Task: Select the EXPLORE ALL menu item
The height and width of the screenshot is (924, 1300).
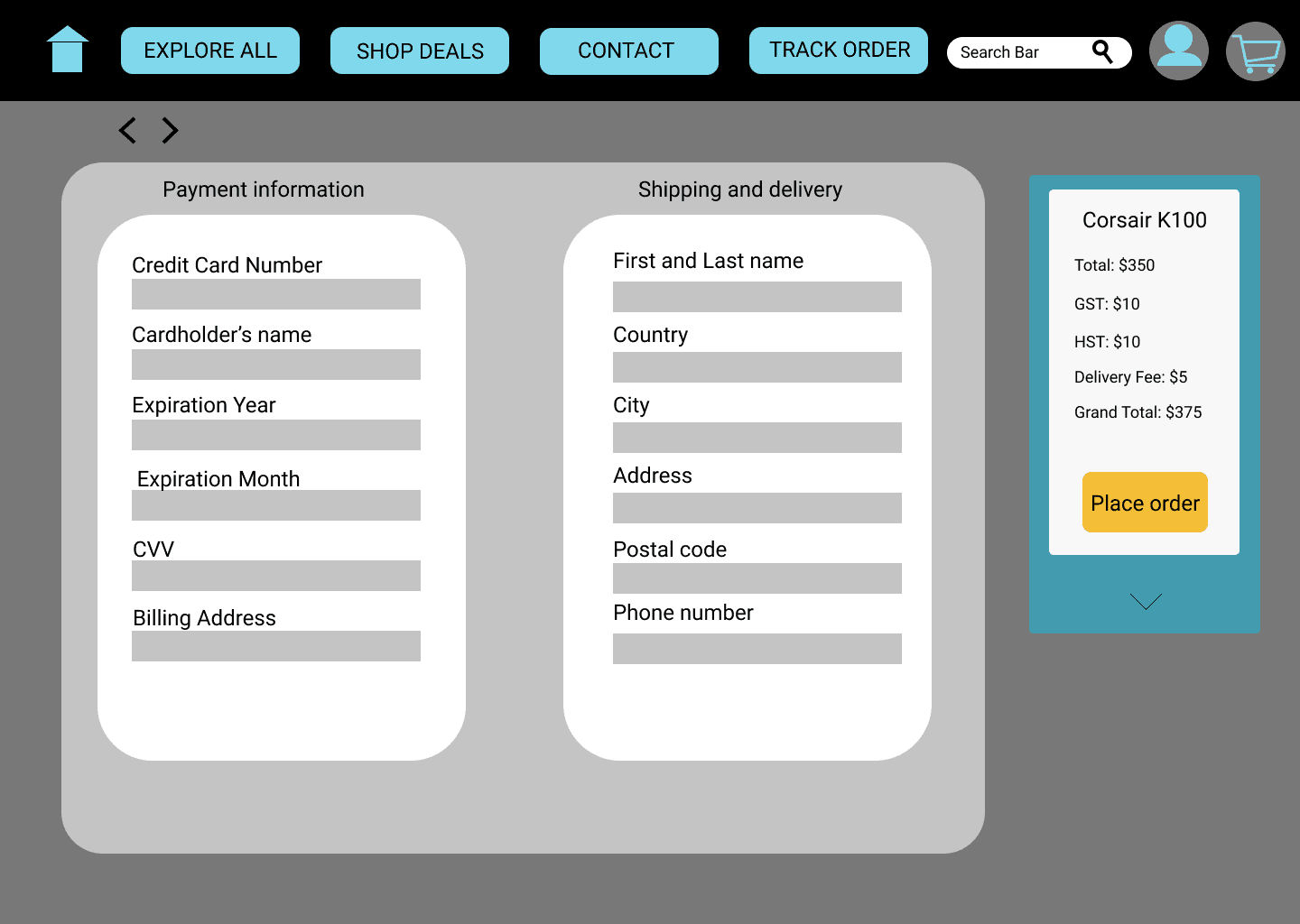Action: [x=209, y=51]
